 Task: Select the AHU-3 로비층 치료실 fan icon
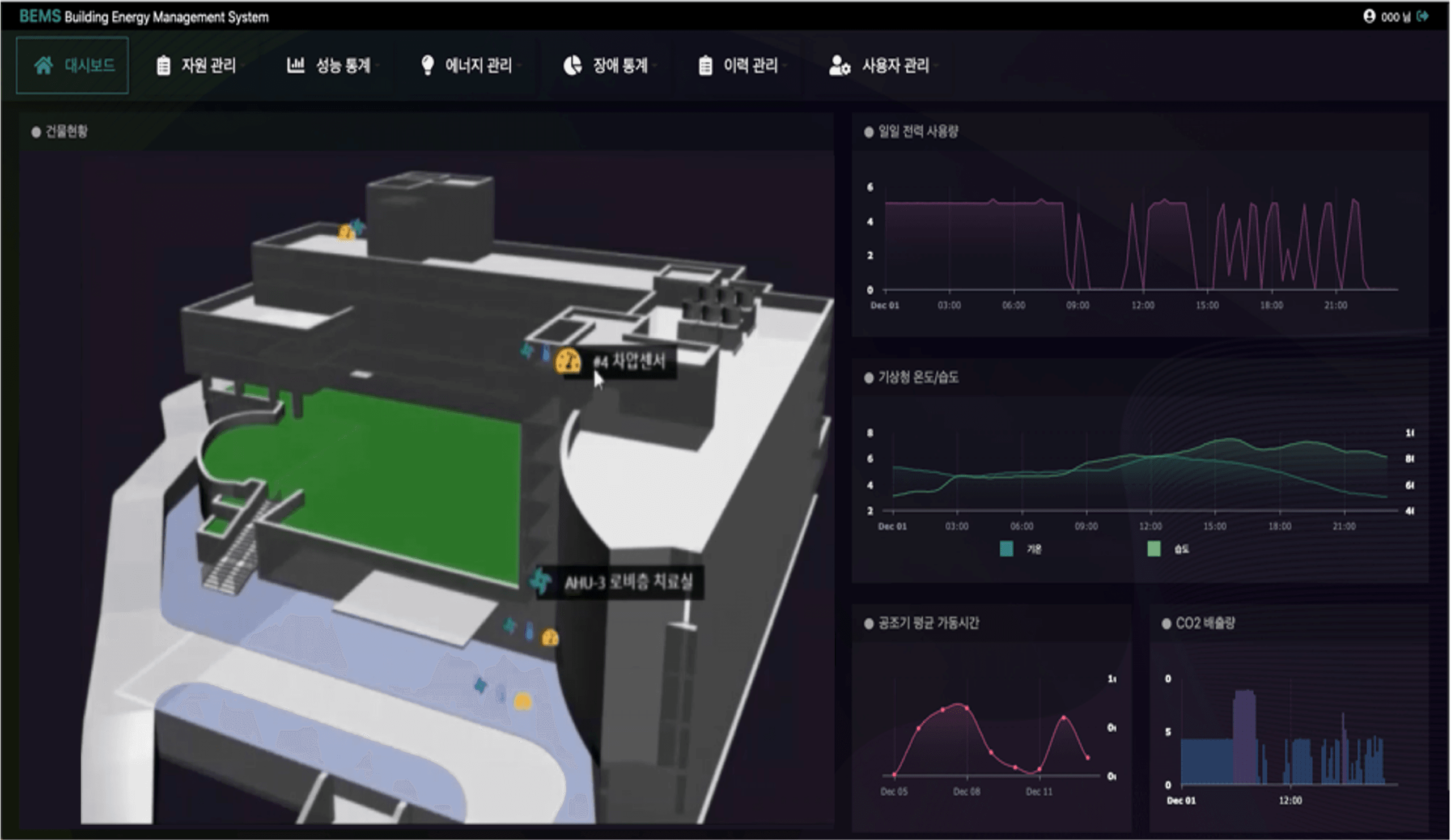(x=540, y=582)
